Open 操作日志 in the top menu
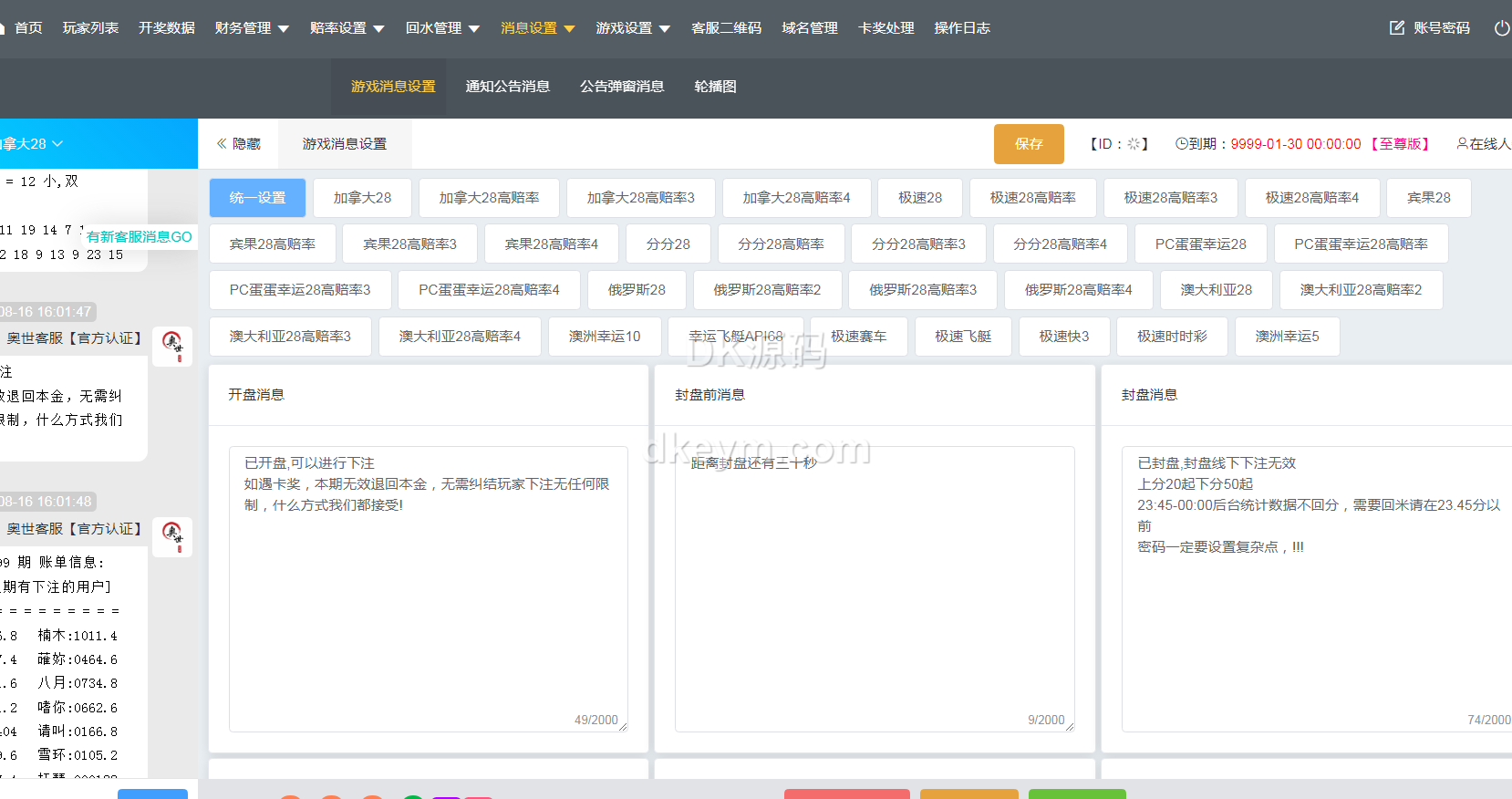This screenshot has width=1512, height=799. coord(961,28)
